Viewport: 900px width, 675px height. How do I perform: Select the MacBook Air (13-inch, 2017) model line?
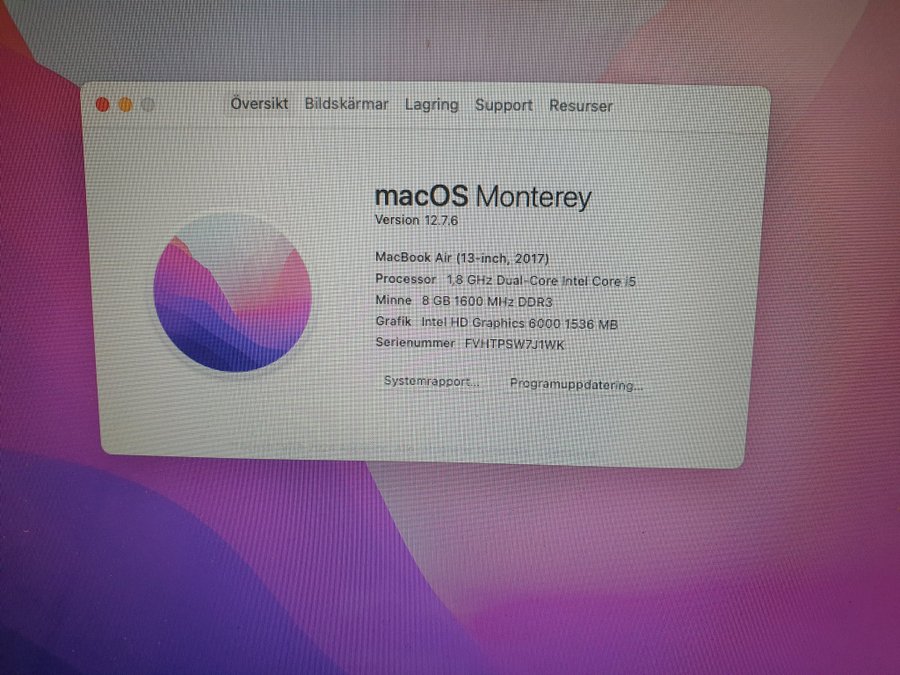tap(461, 258)
